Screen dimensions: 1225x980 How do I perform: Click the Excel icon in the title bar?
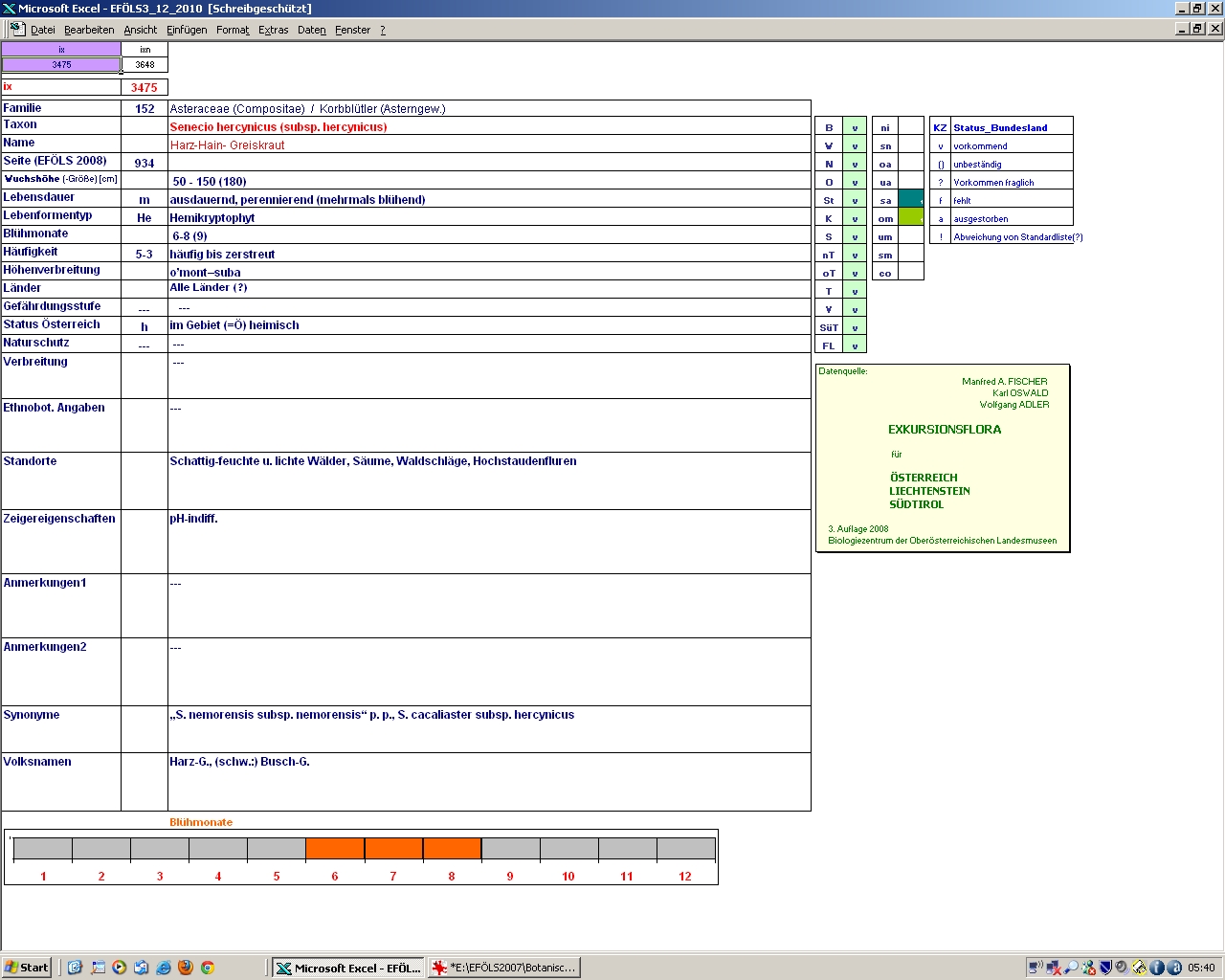point(9,9)
